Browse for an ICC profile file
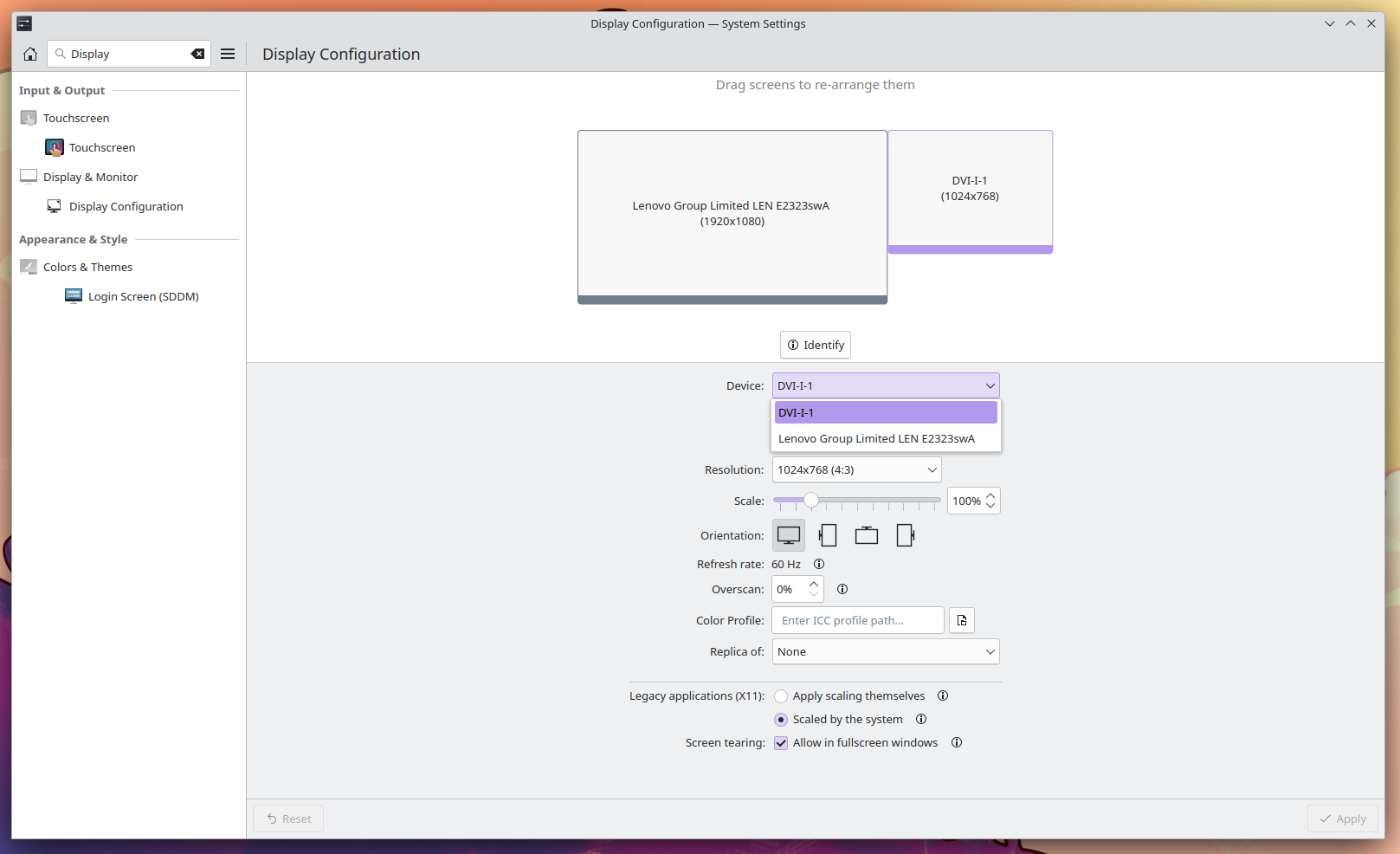1400x854 pixels. [x=962, y=620]
